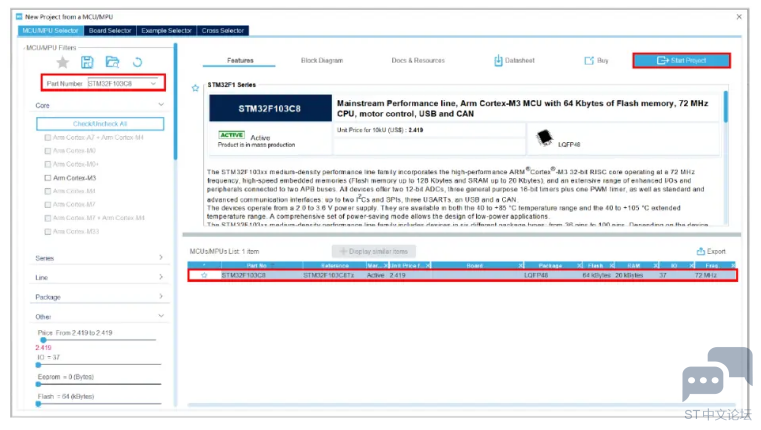Click the Check/Uncheck All button
Viewport: 761px width, 430px height.
click(x=100, y=124)
